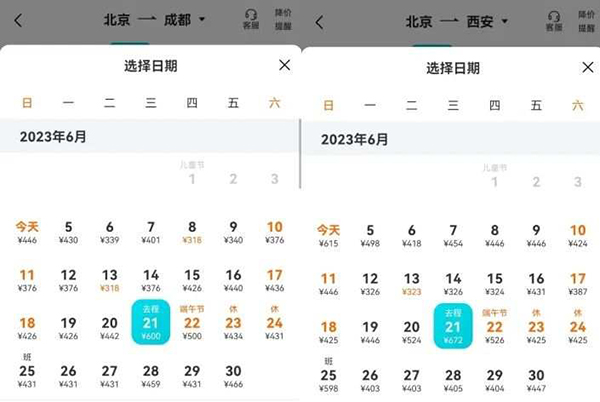Open 客服 headset on 北京—西安 screen
600x402 pixels.
click(x=553, y=21)
